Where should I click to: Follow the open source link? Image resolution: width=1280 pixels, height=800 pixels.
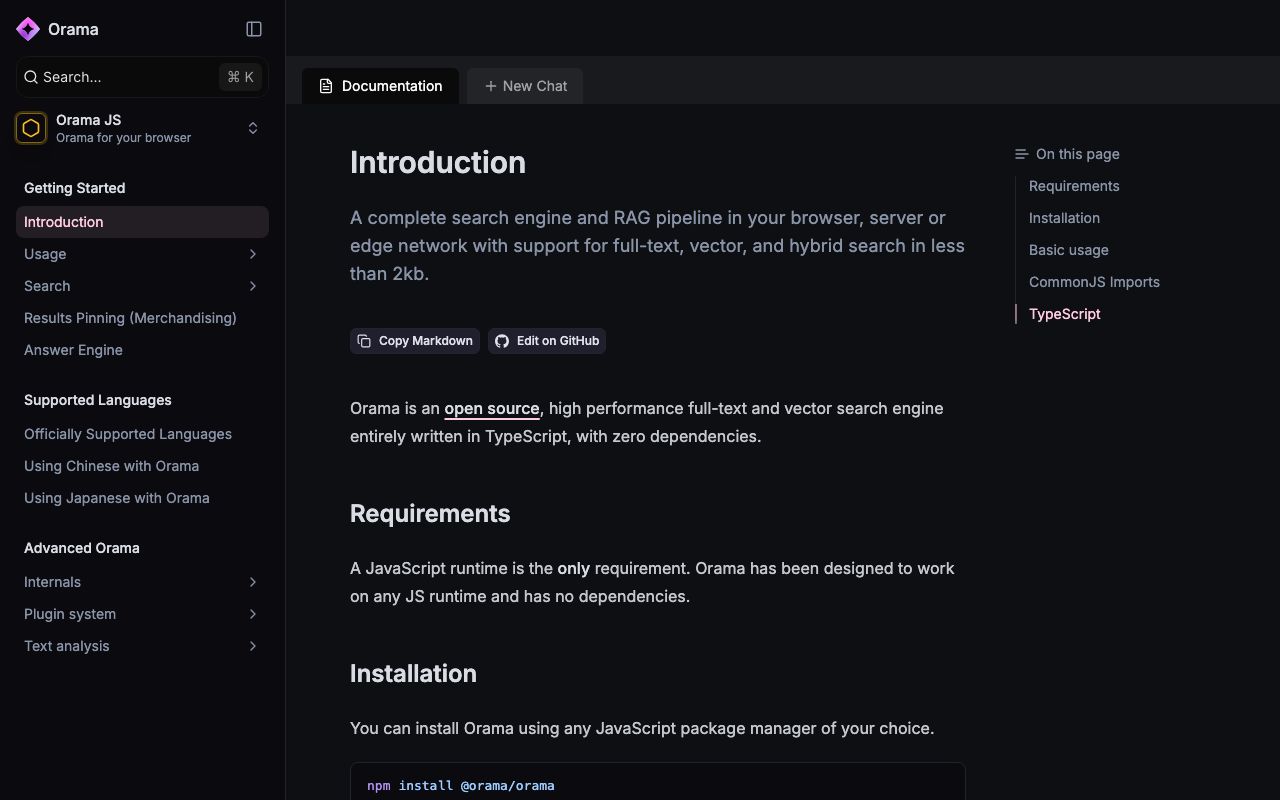[492, 408]
